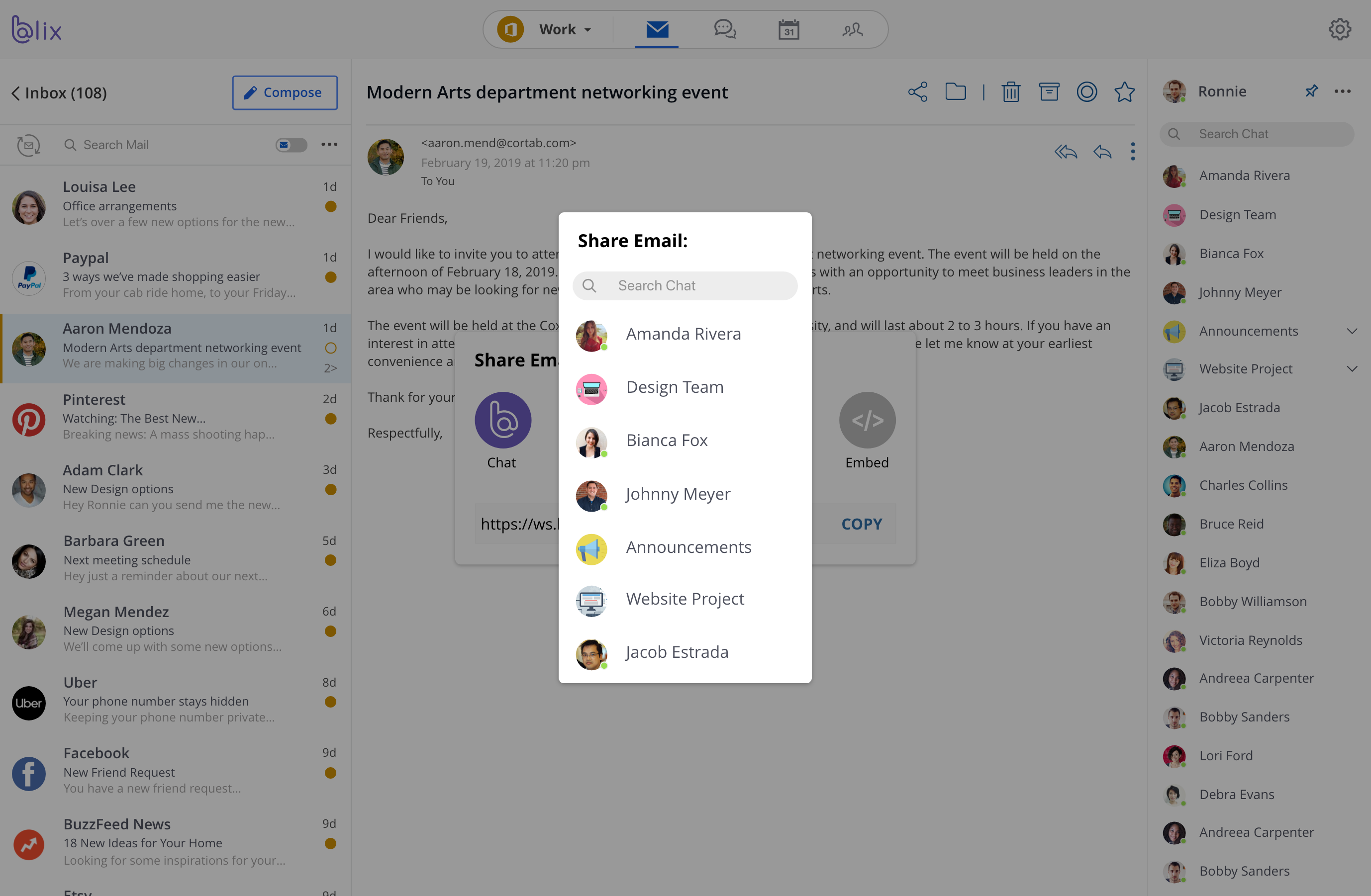The image size is (1371, 896).
Task: Toggle read status dot on Barbara Green email
Action: coord(331,560)
